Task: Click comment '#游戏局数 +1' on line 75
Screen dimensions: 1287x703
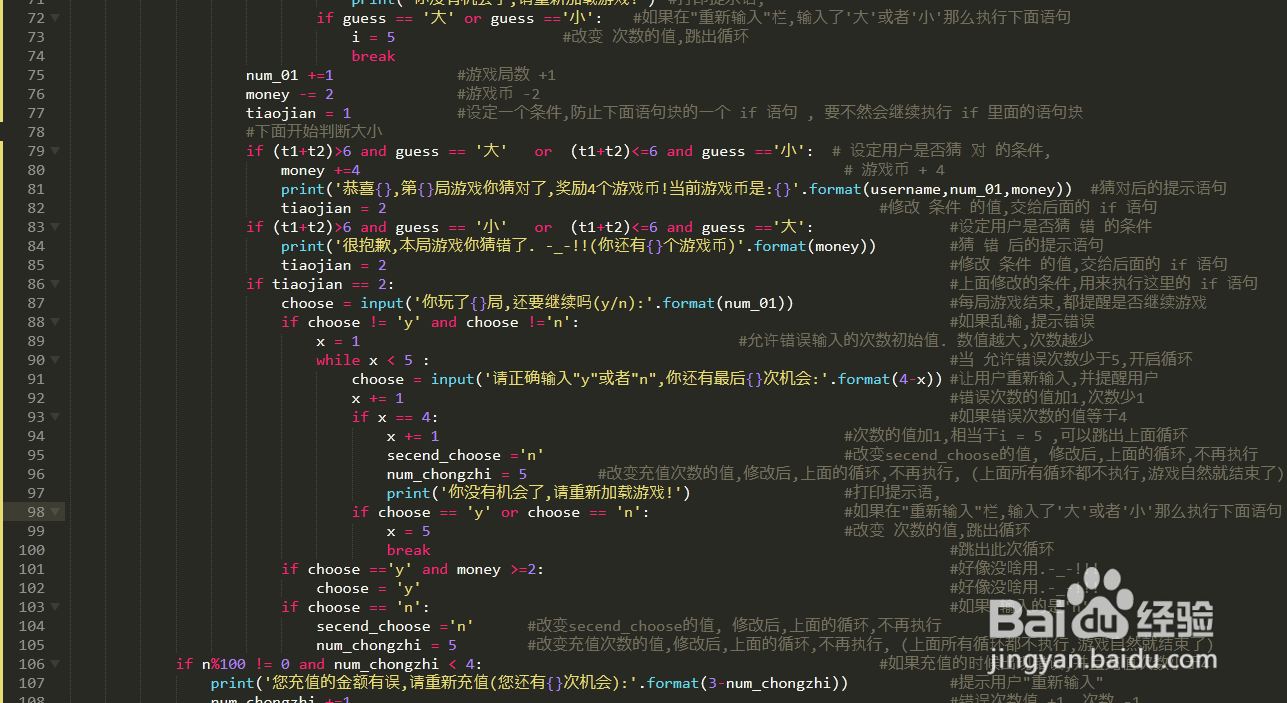Action: point(507,75)
